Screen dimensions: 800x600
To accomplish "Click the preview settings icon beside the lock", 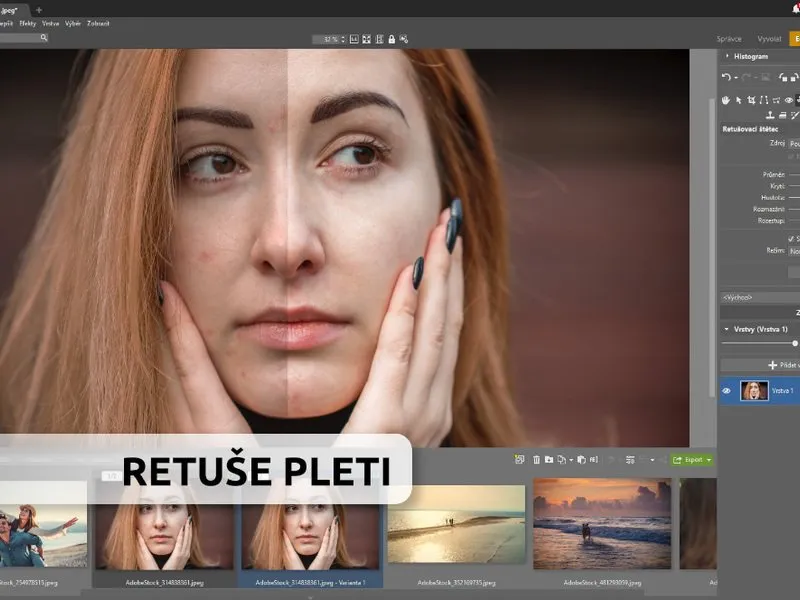I will coord(404,39).
